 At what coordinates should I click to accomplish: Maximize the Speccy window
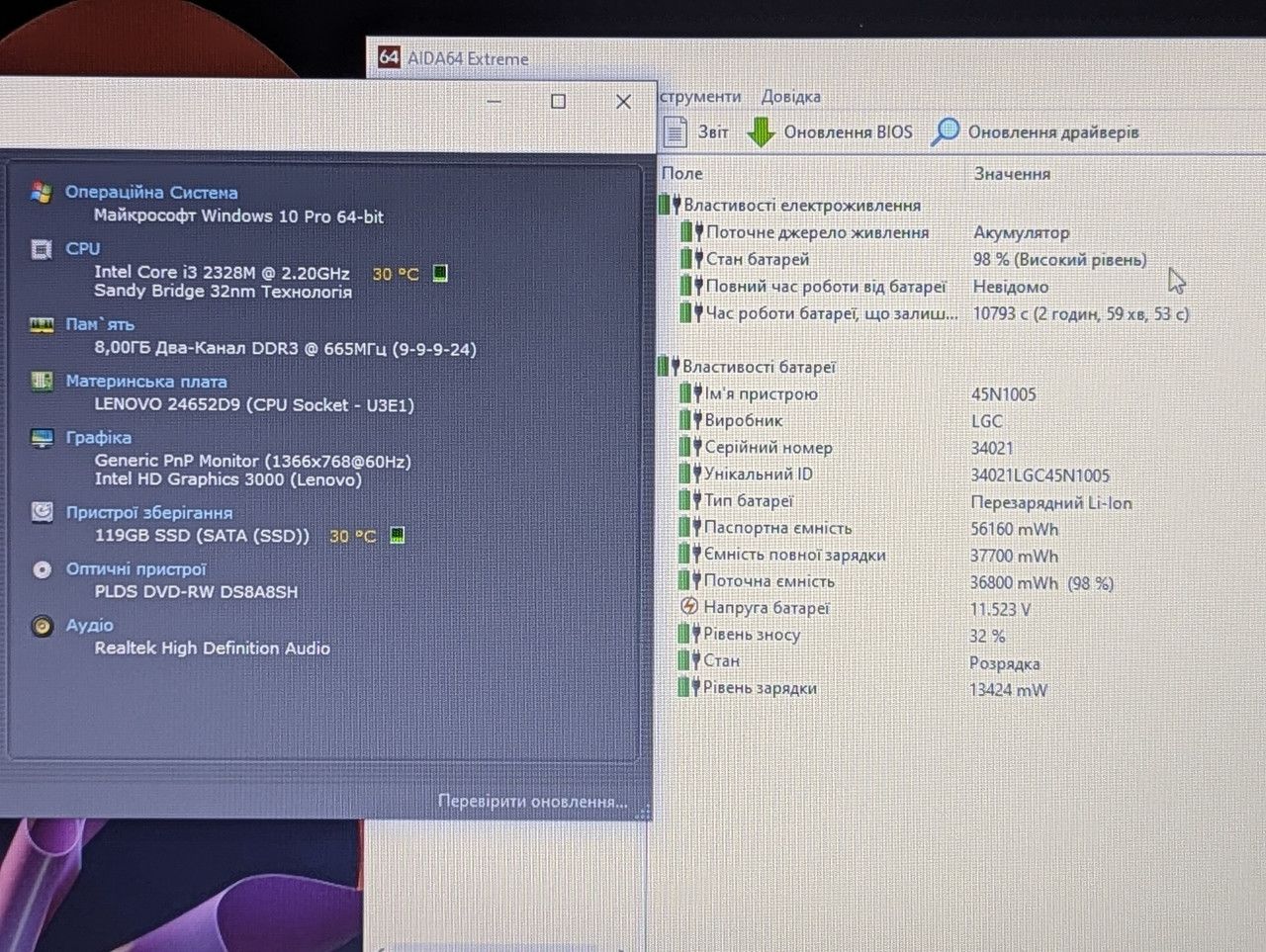(558, 101)
